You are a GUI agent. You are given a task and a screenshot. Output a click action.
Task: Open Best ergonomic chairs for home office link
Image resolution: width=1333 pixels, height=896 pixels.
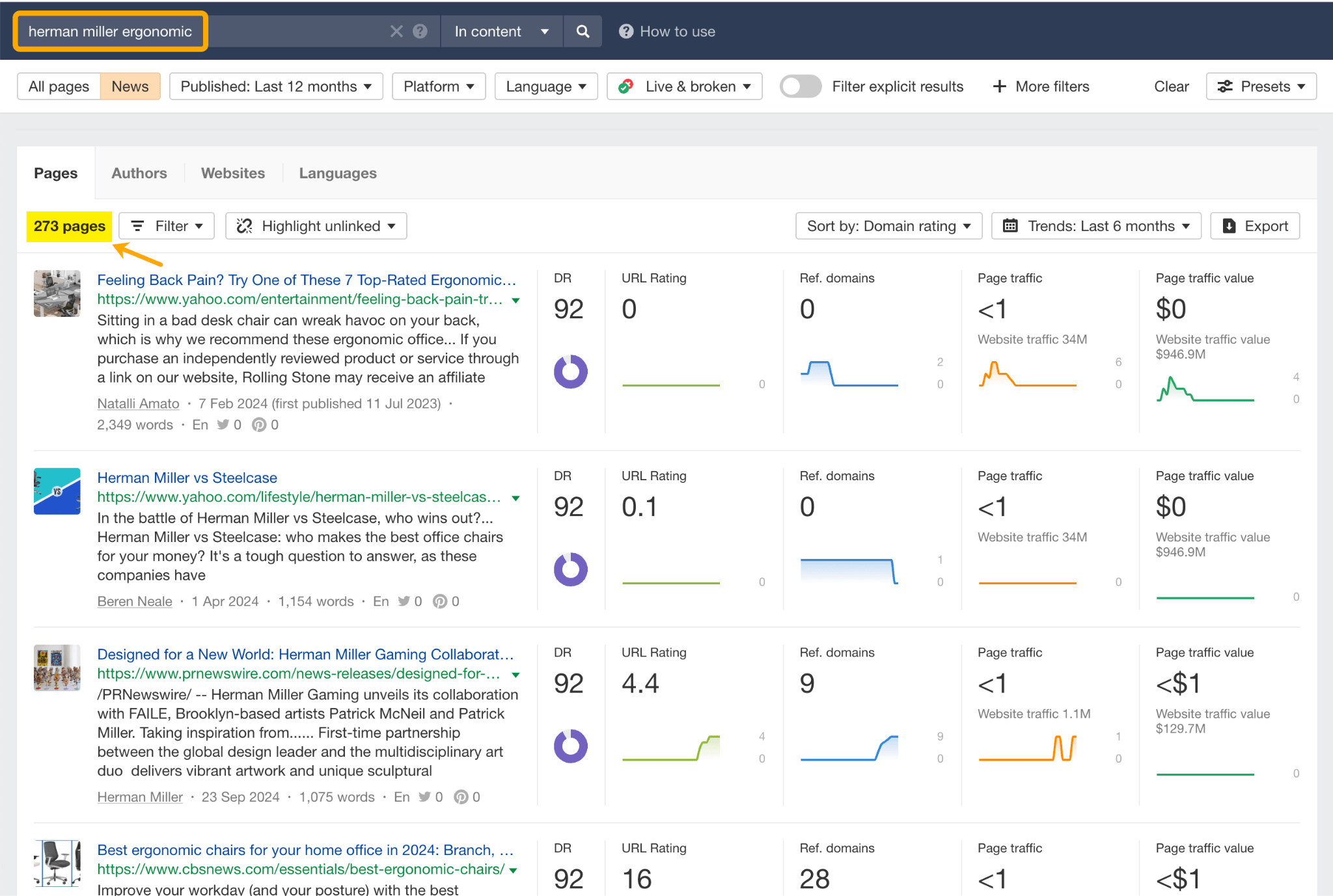(305, 850)
